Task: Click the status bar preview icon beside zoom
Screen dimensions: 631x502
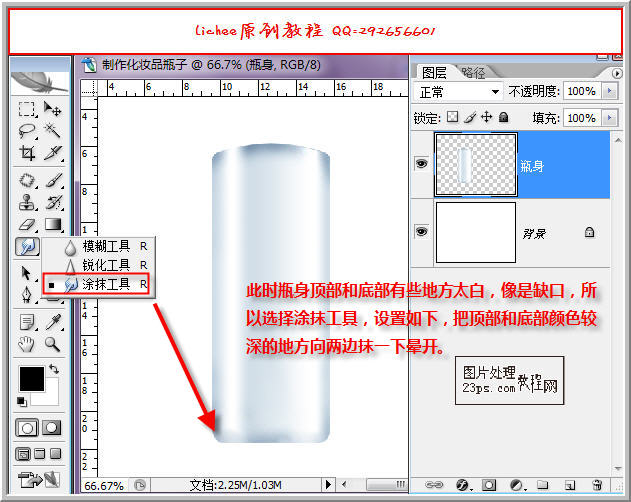Action: [x=140, y=485]
